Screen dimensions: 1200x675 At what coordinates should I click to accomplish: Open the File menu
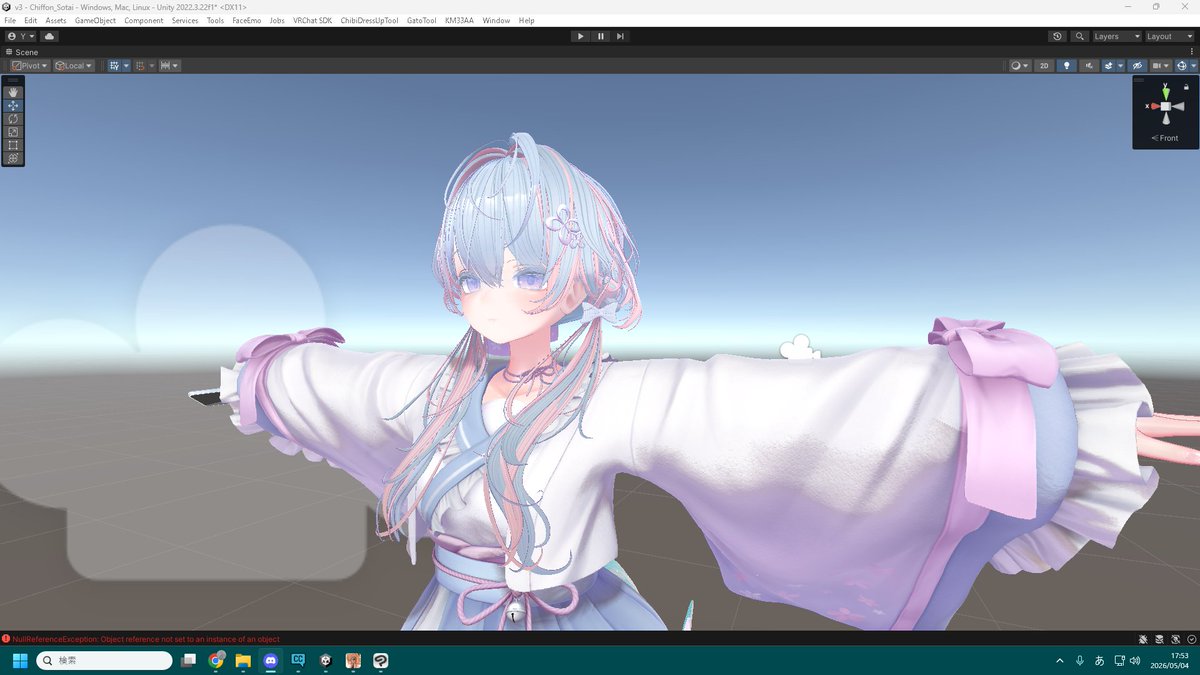coord(10,20)
